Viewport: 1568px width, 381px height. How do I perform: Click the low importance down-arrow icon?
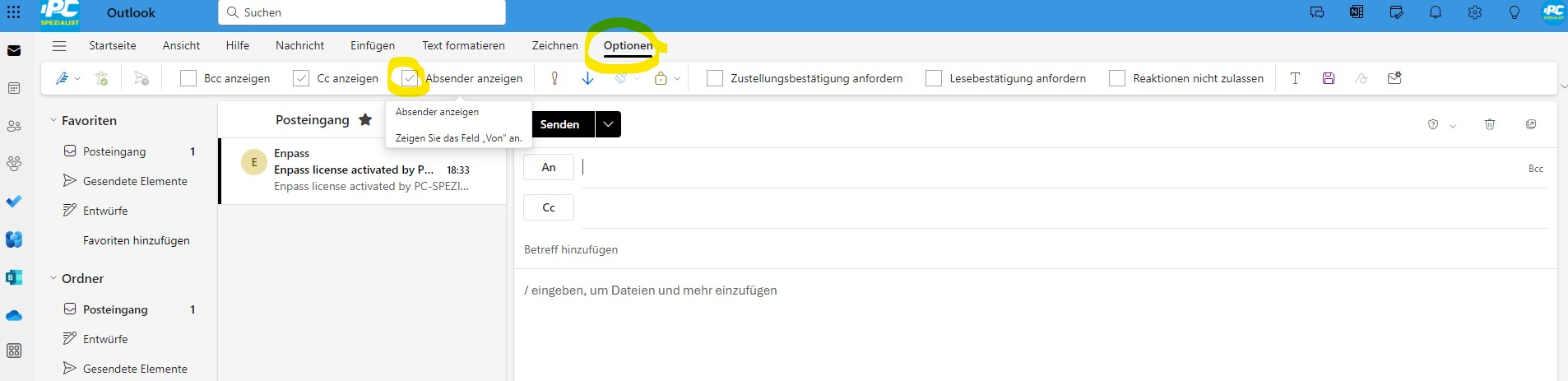[587, 78]
